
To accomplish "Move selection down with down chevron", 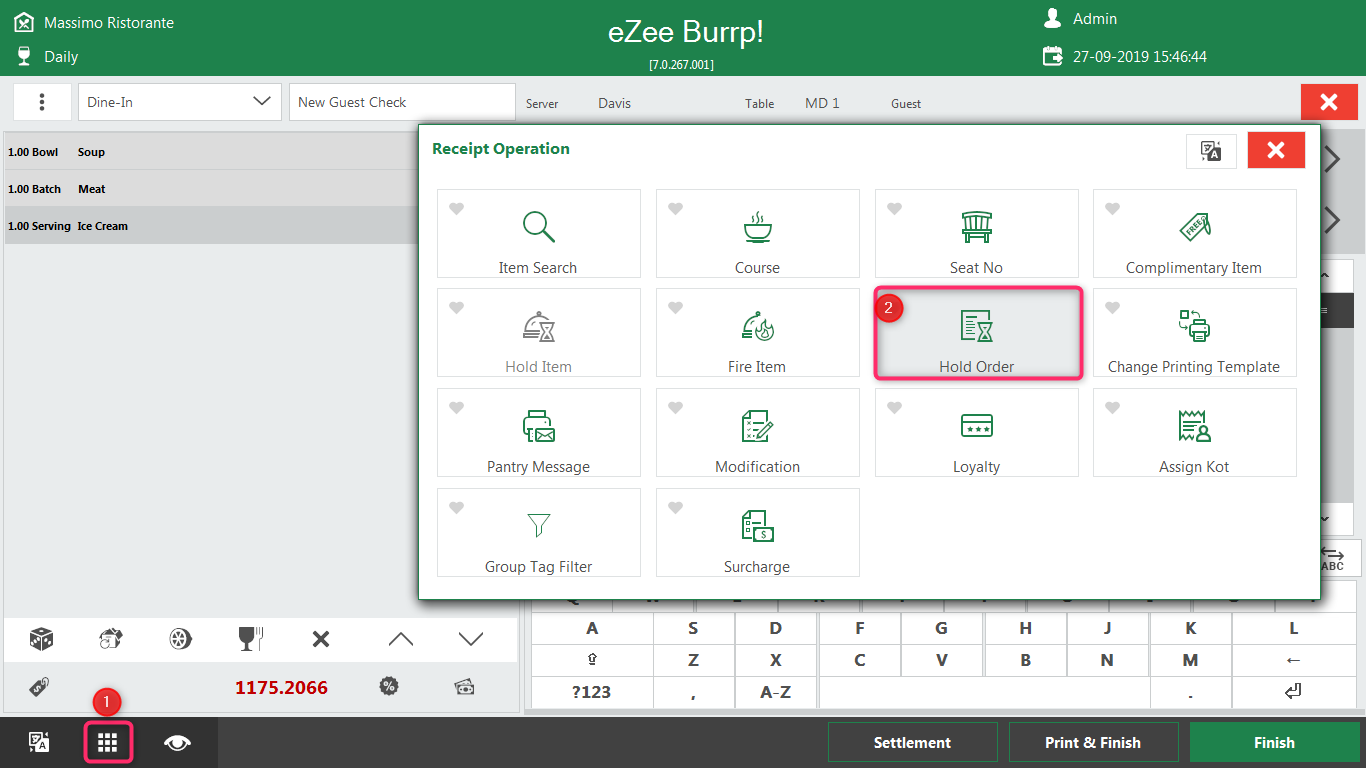I will (x=471, y=639).
